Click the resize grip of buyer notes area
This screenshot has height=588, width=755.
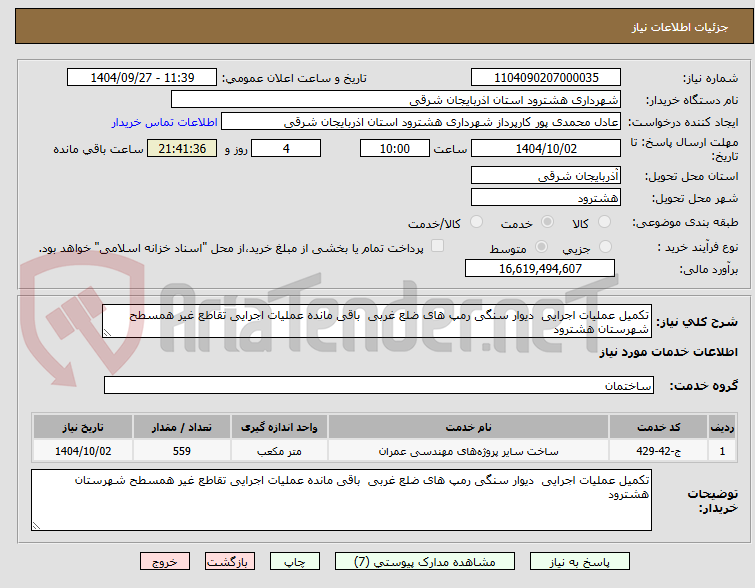click(36, 526)
